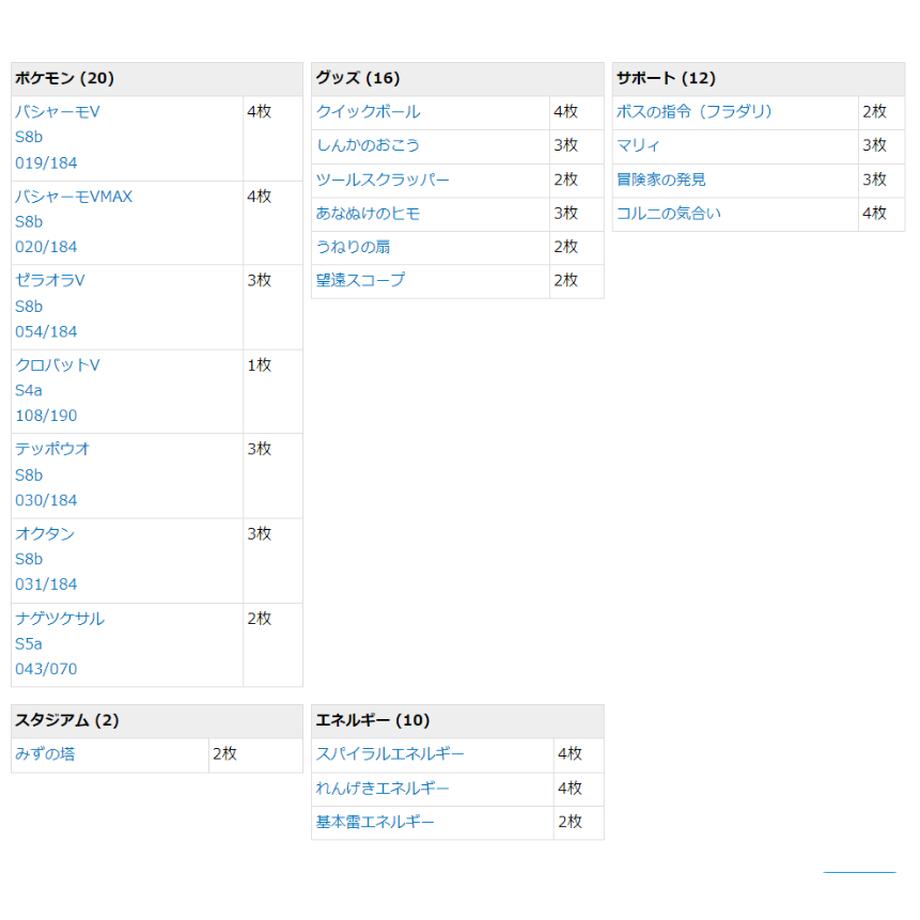Click the 1枚 count for クロバットV
Image resolution: width=920 pixels, height=920 pixels.
click(259, 365)
